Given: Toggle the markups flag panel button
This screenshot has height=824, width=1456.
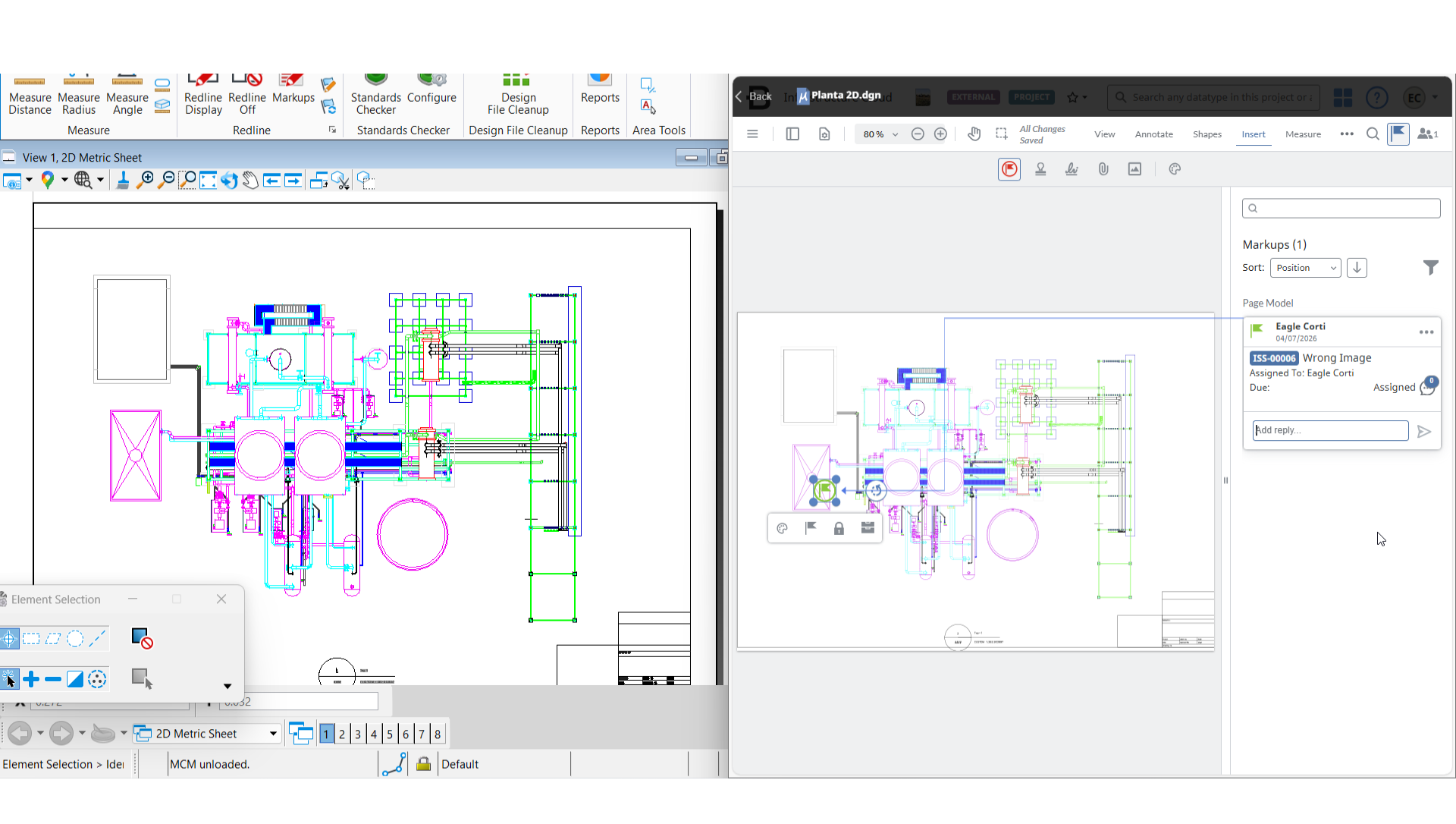Looking at the screenshot, I should click(x=1398, y=134).
